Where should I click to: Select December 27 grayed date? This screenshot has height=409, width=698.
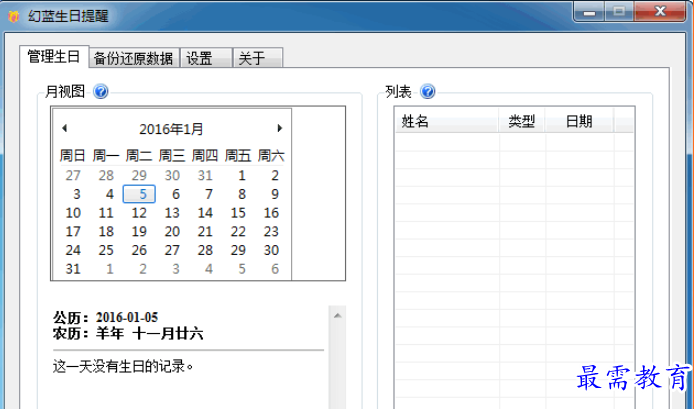[73, 175]
